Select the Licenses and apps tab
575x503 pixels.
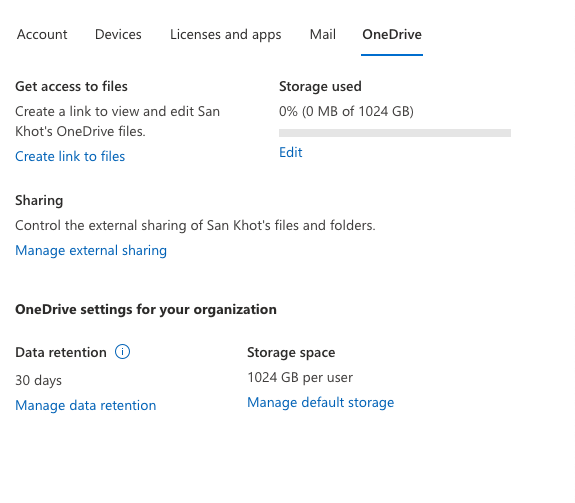(x=226, y=34)
